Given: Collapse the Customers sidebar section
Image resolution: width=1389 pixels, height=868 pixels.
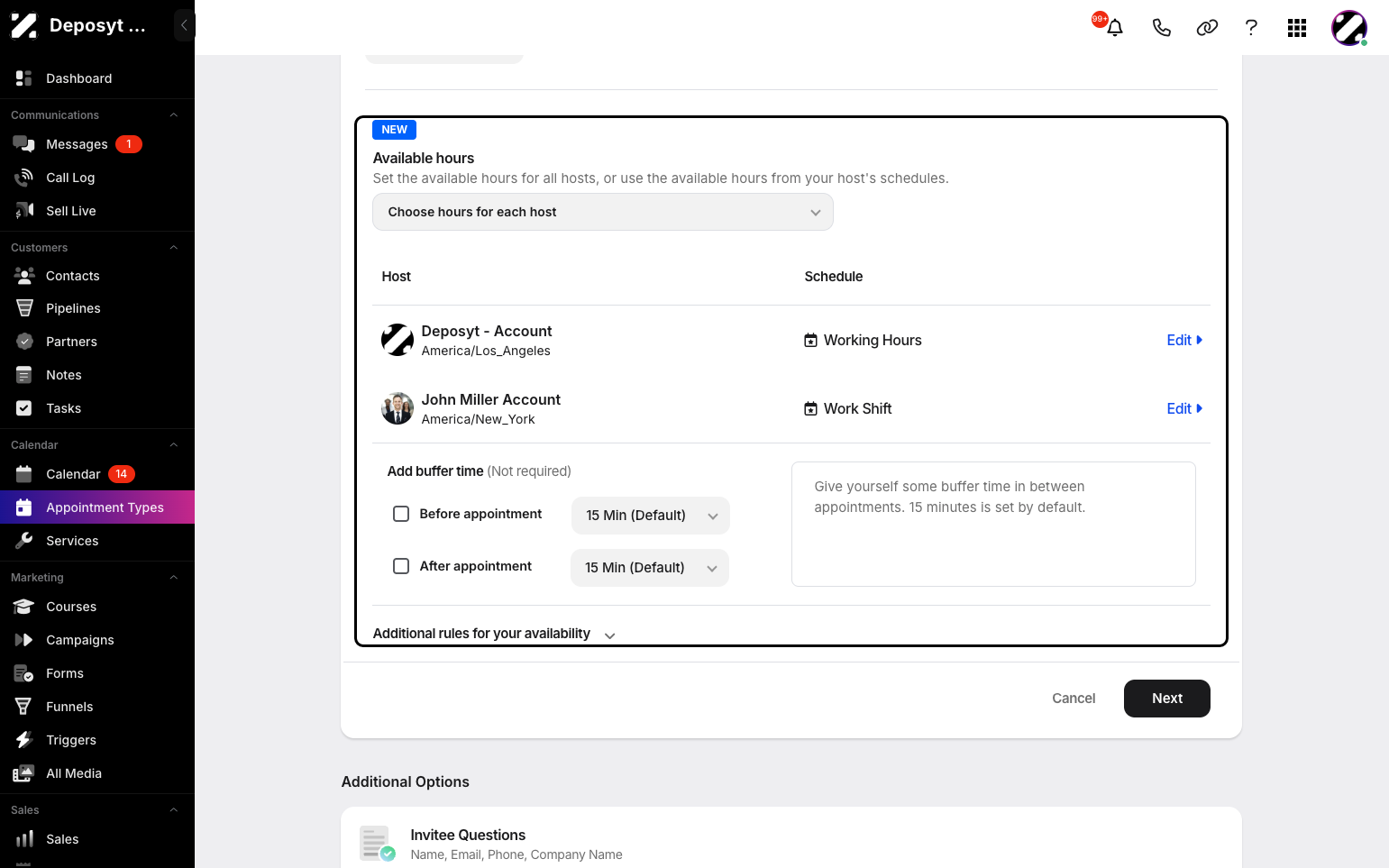Looking at the screenshot, I should click(174, 248).
